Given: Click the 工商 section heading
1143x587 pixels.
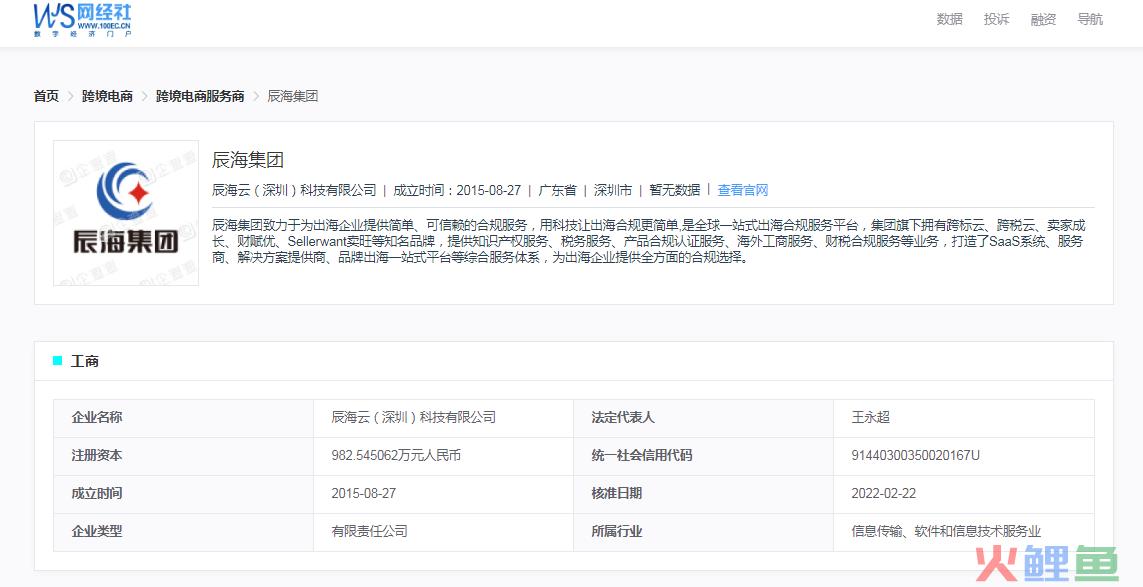Looking at the screenshot, I should (x=85, y=361).
